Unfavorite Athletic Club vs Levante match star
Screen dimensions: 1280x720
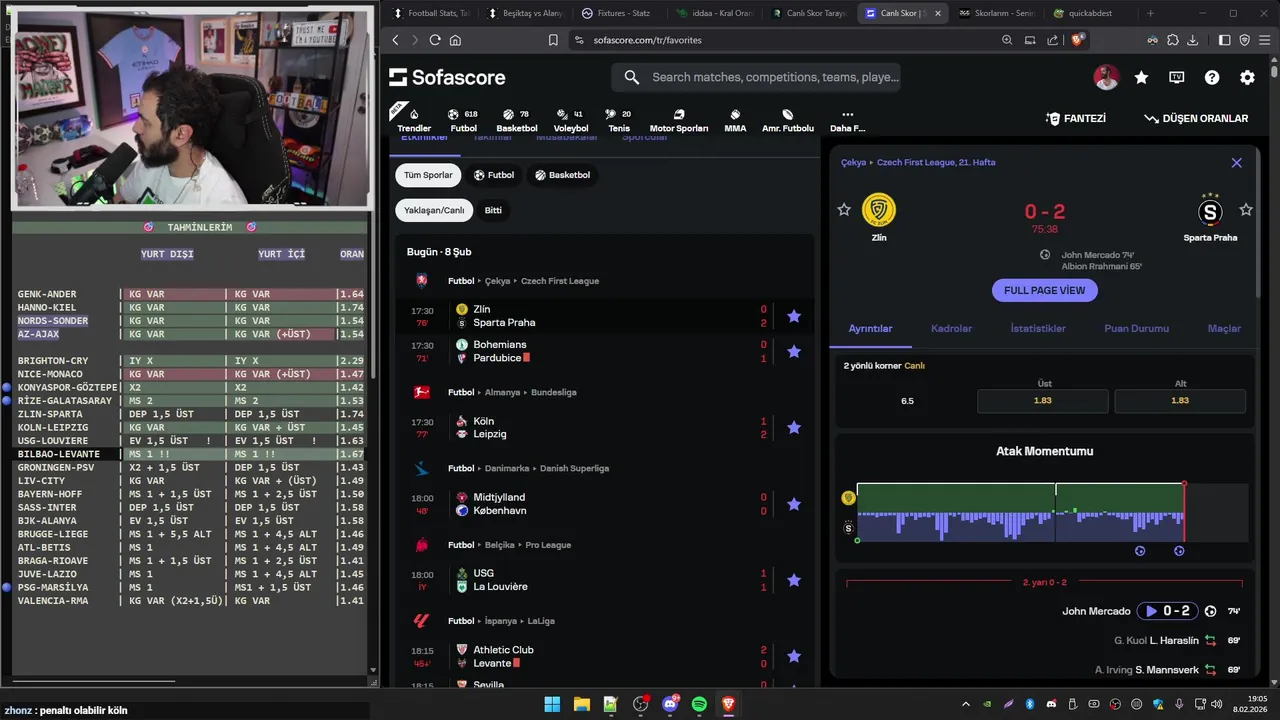[x=794, y=656]
